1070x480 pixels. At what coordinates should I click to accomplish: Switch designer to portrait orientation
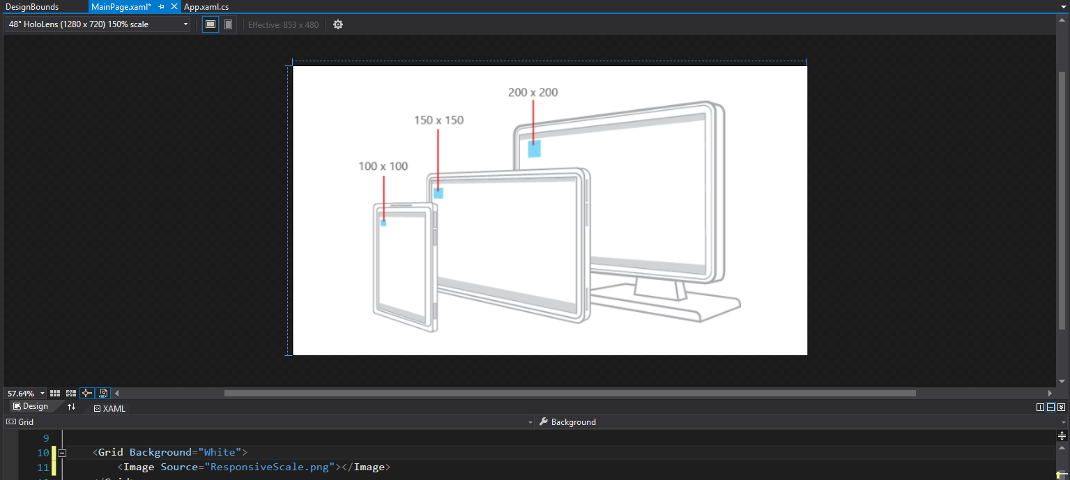228,24
